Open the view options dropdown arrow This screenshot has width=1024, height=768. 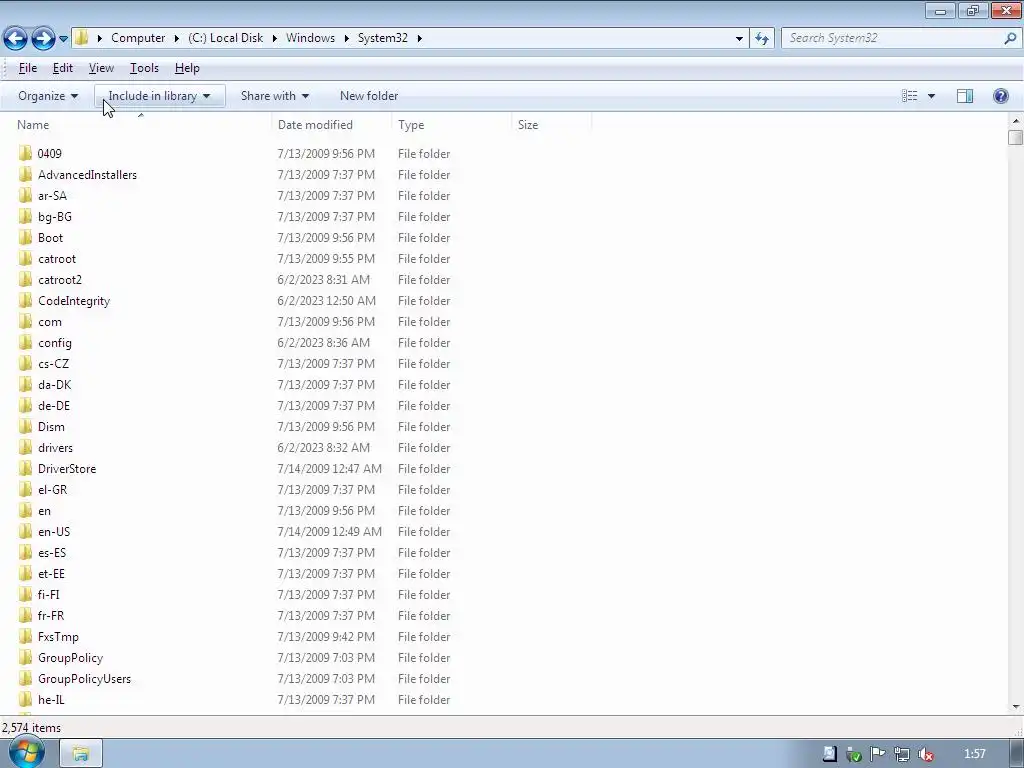pos(931,96)
